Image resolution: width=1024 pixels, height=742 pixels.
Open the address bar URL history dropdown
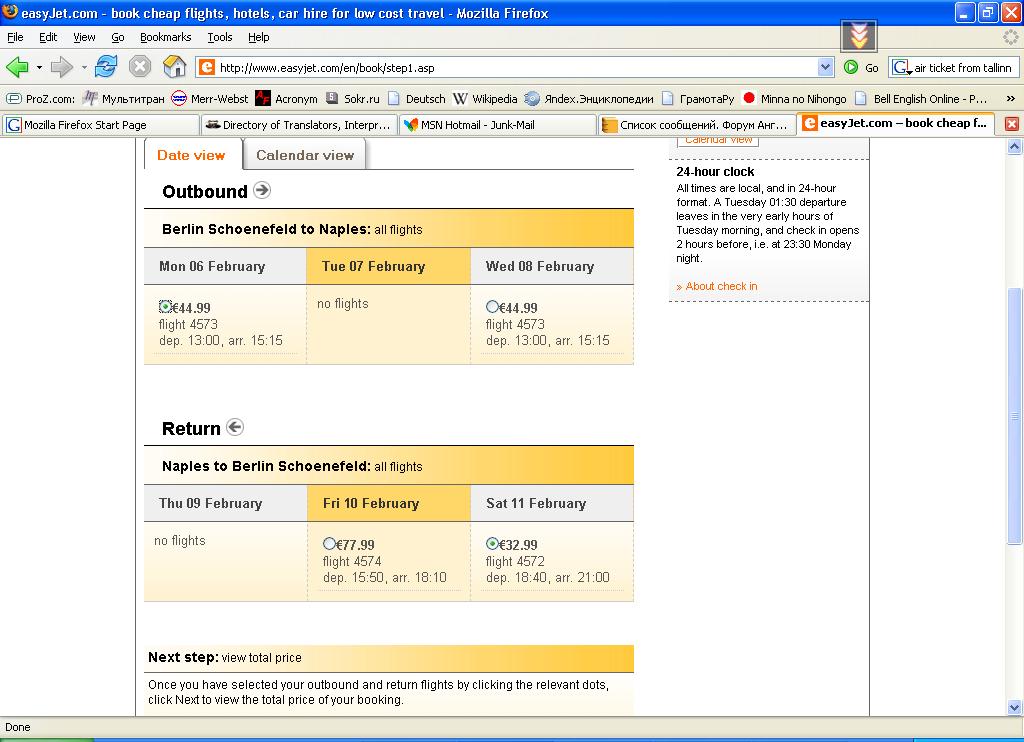[x=825, y=67]
